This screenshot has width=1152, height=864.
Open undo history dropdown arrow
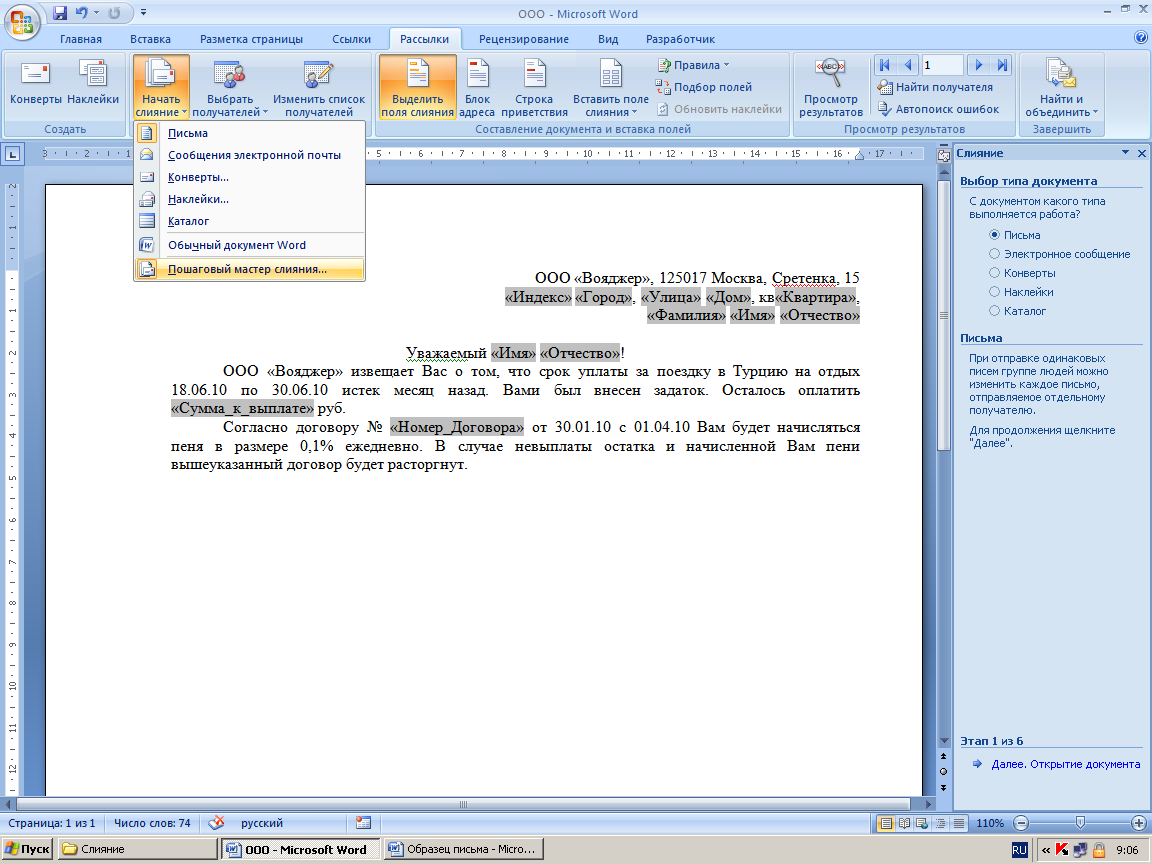(x=96, y=12)
